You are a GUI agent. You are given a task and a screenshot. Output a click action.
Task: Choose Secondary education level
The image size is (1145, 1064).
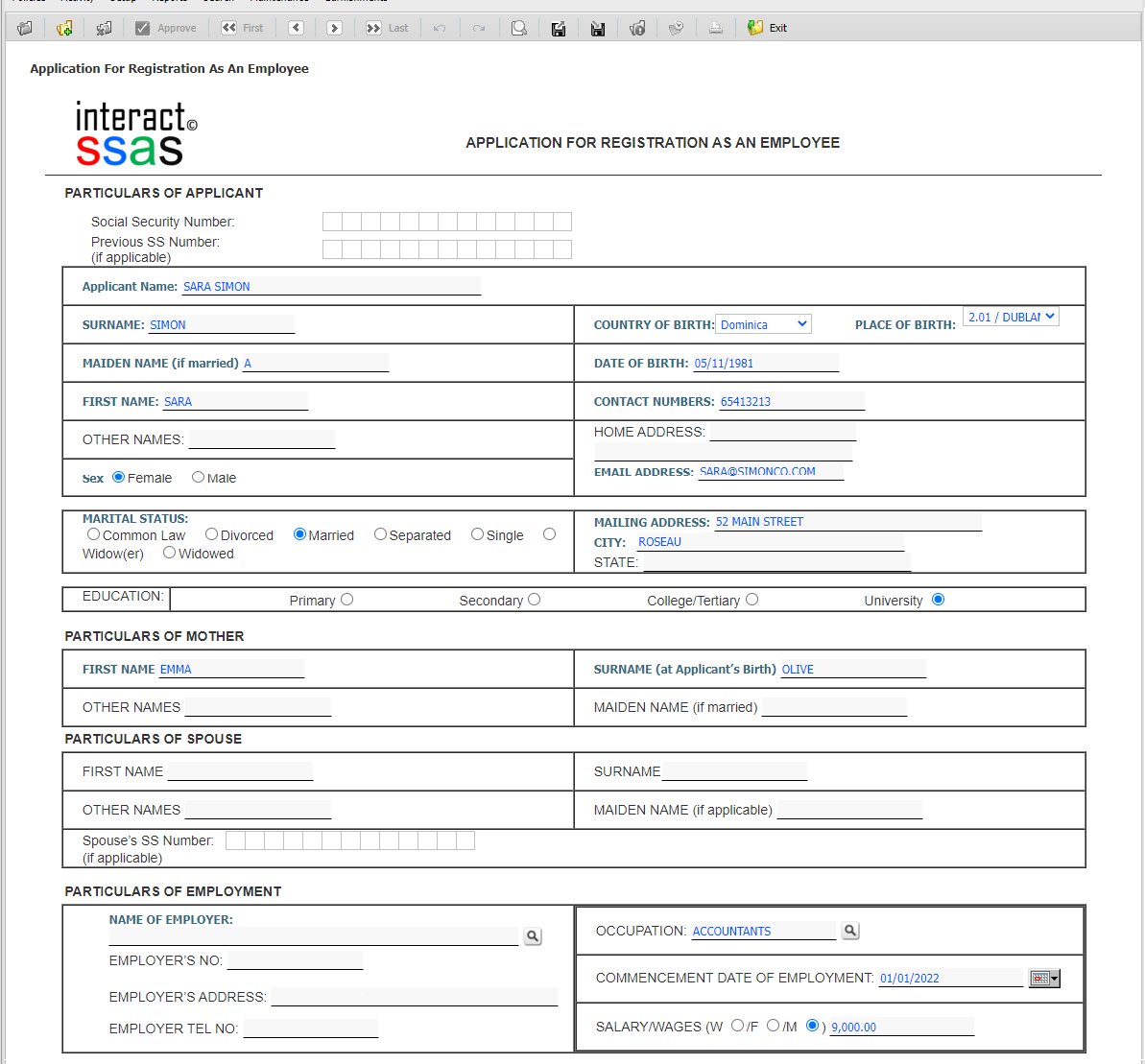tap(535, 599)
